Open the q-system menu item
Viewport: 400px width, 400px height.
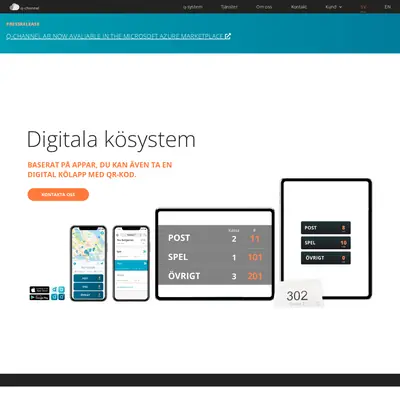tap(193, 7)
